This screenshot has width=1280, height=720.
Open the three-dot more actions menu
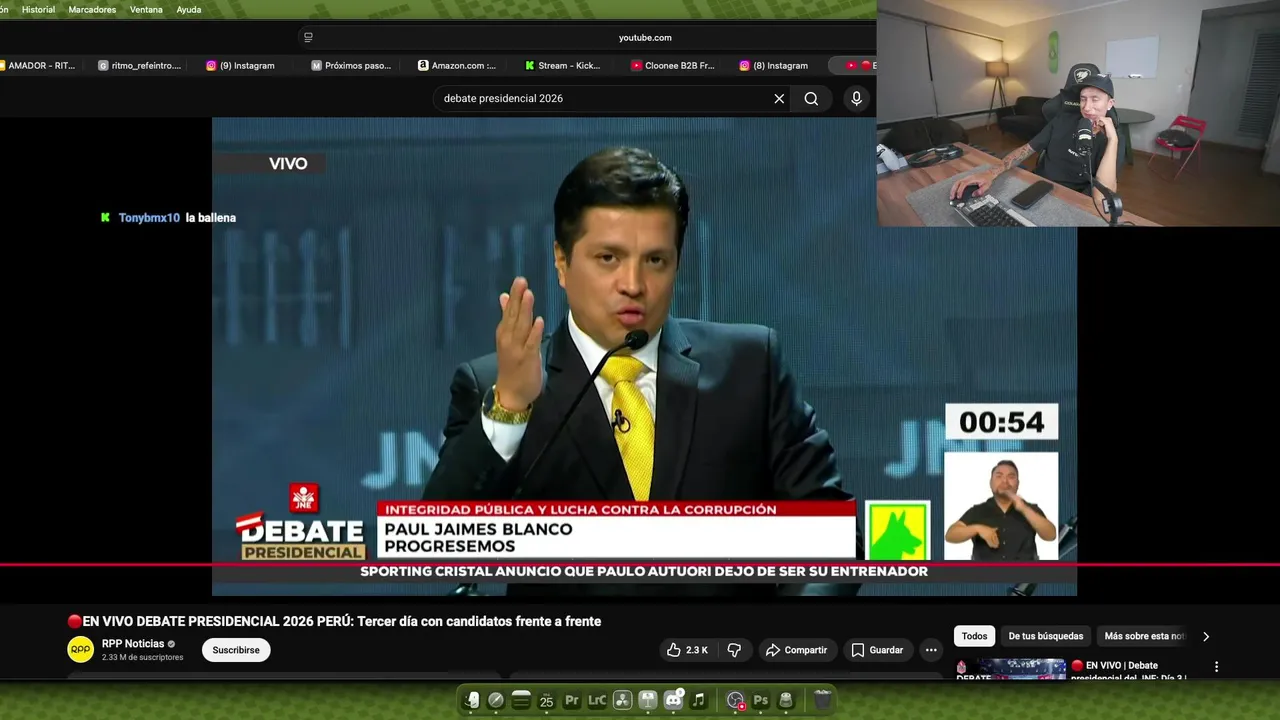[931, 650]
